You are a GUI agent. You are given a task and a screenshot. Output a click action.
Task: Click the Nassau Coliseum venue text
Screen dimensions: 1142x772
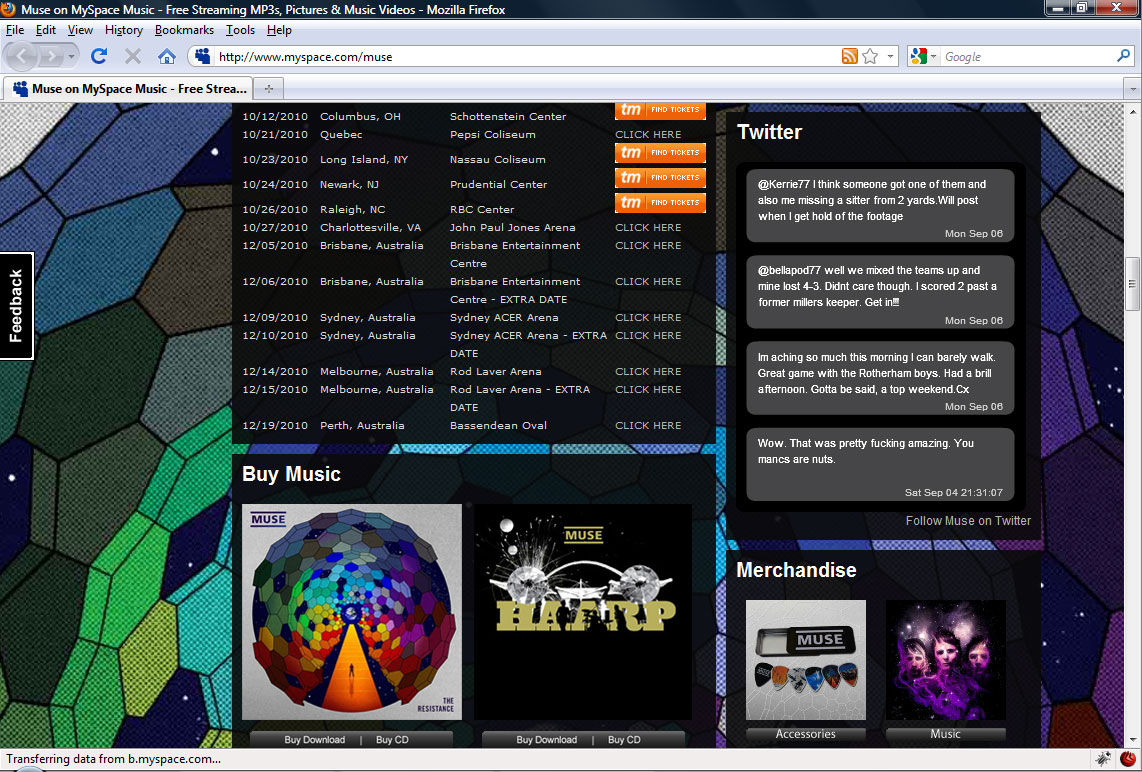coord(497,159)
